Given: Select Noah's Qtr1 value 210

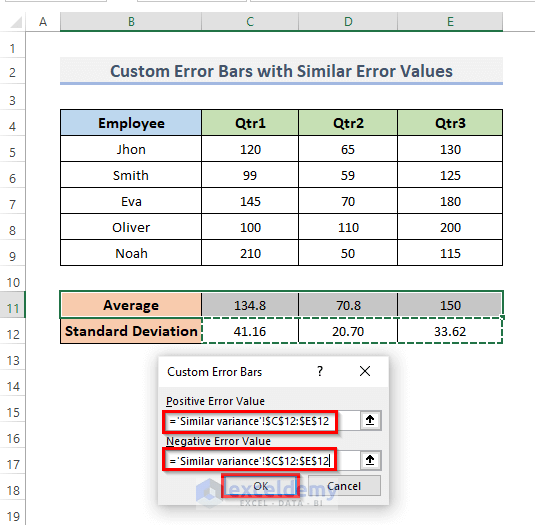Looking at the screenshot, I should 250,253.
